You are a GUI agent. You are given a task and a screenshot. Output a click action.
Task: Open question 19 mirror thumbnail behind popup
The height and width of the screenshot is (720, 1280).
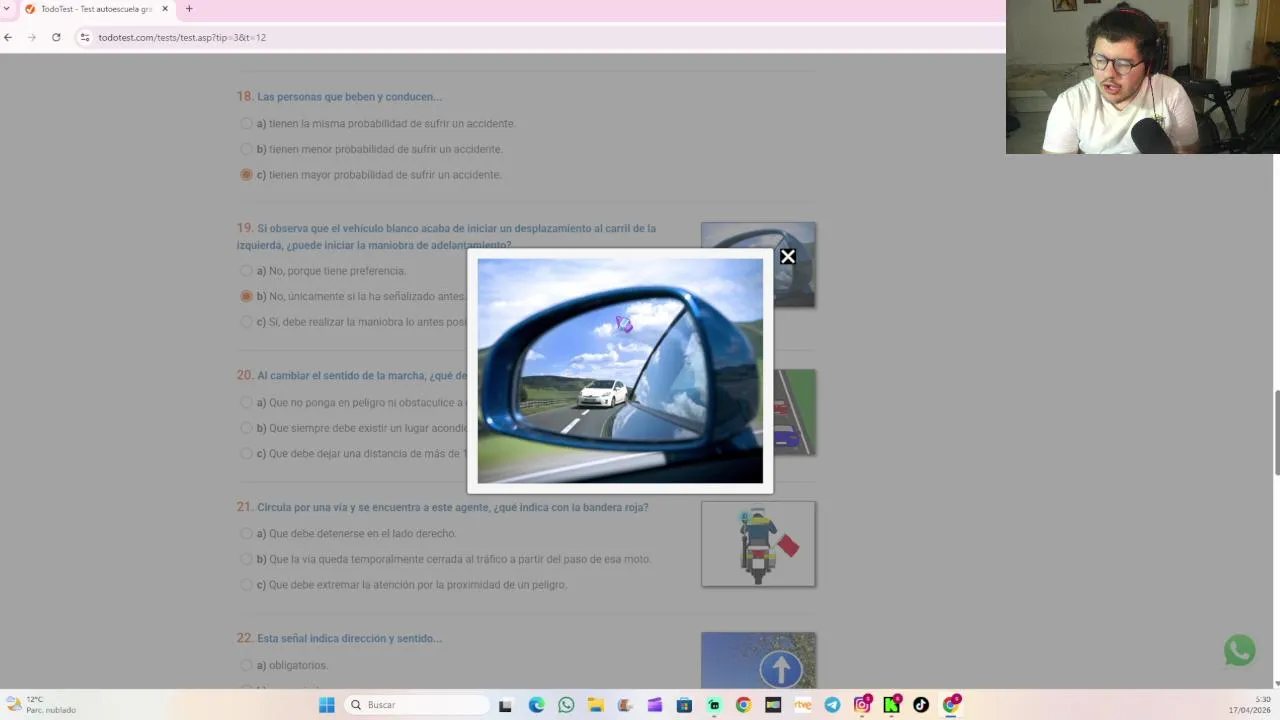pyautogui.click(x=795, y=265)
